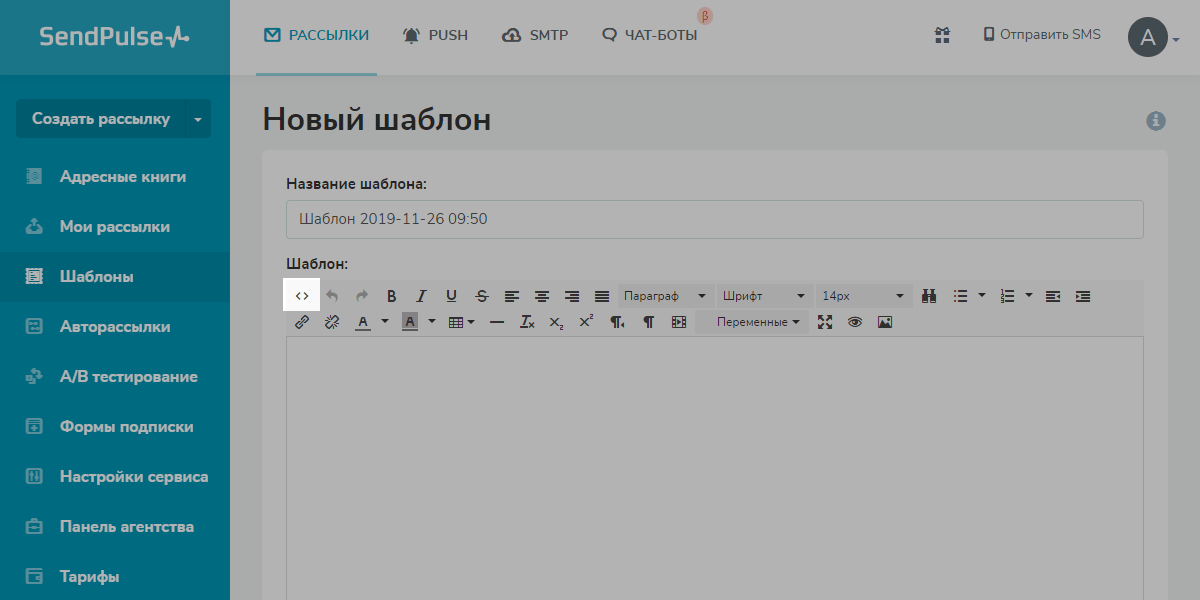Insert a horizontal line
Viewport: 1200px width, 600px height.
497,322
